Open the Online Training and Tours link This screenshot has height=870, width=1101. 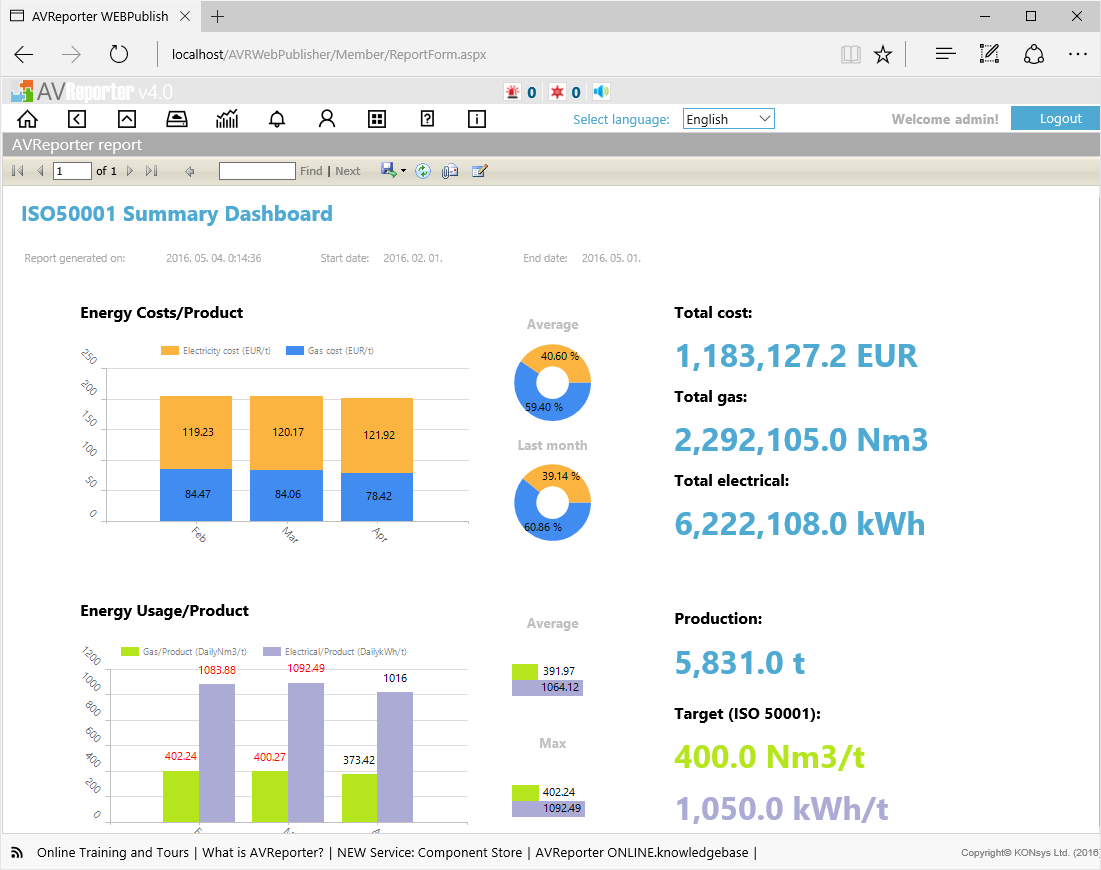[112, 852]
